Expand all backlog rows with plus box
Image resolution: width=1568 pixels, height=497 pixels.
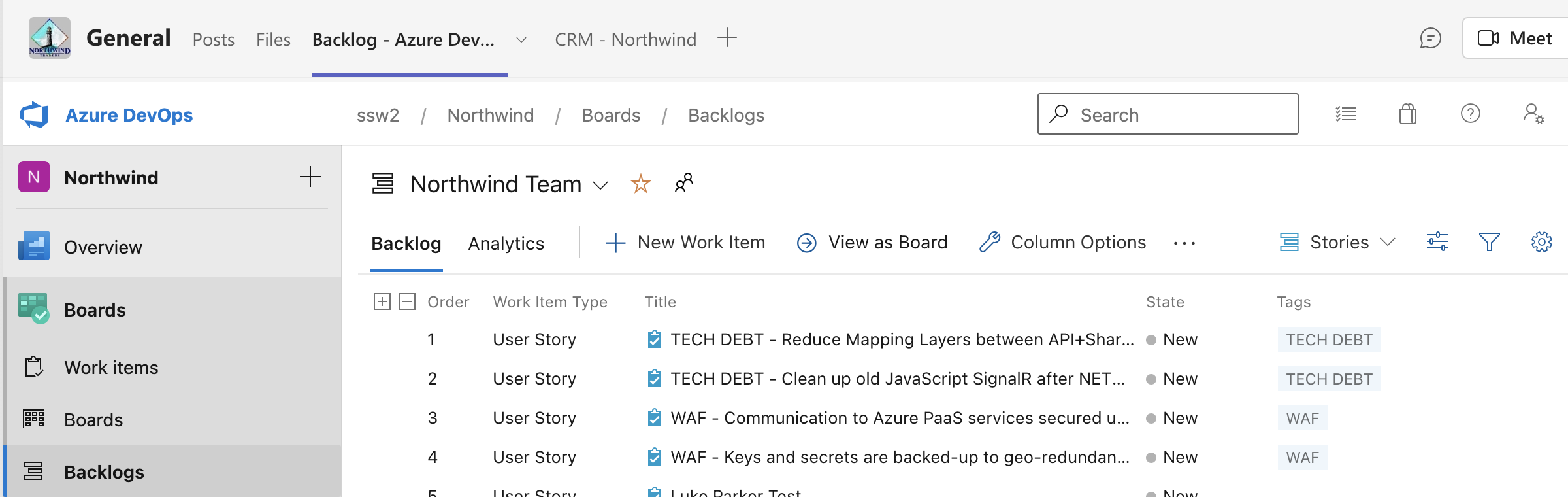(382, 301)
